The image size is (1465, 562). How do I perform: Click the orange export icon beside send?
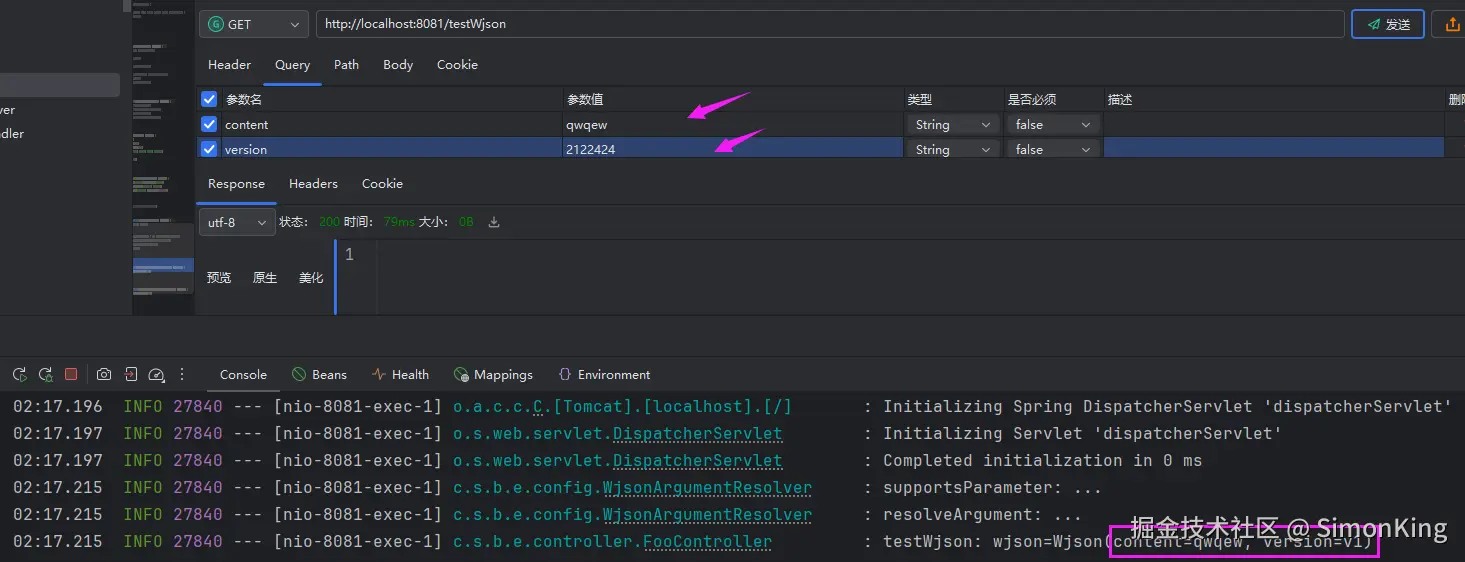(x=1452, y=24)
